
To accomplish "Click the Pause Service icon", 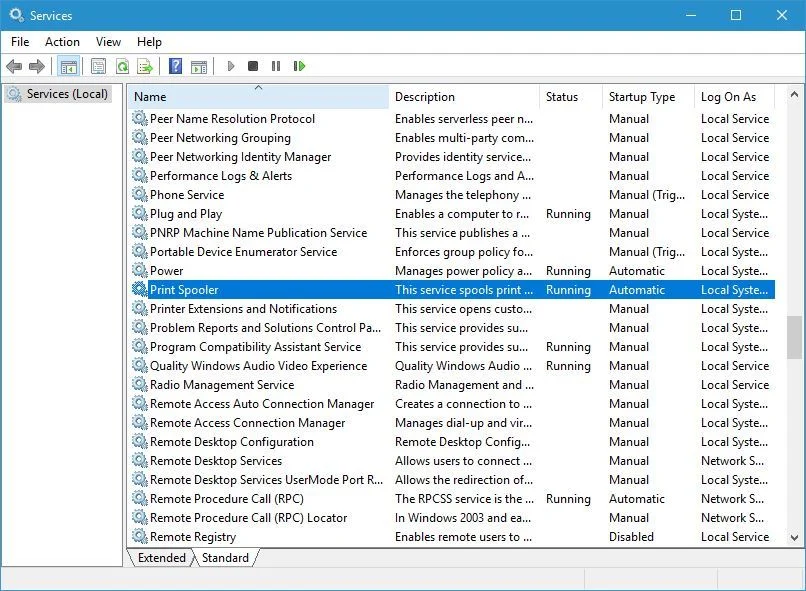I will [276, 66].
